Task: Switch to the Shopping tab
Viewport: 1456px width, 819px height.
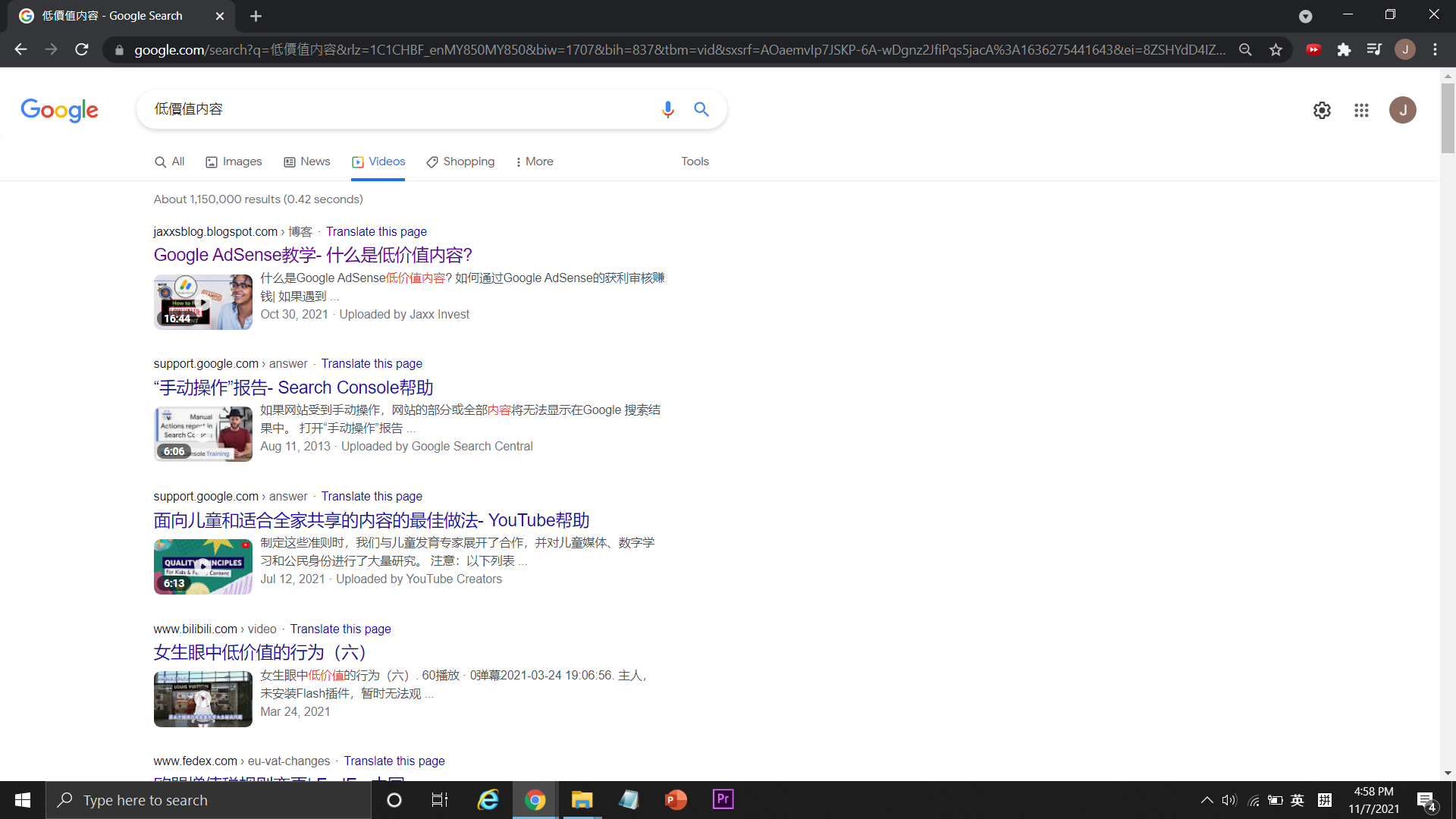Action: coord(460,162)
